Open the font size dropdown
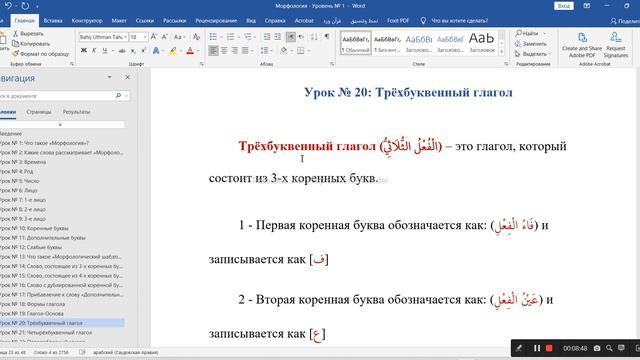The height and width of the screenshot is (360, 640). 144,37
